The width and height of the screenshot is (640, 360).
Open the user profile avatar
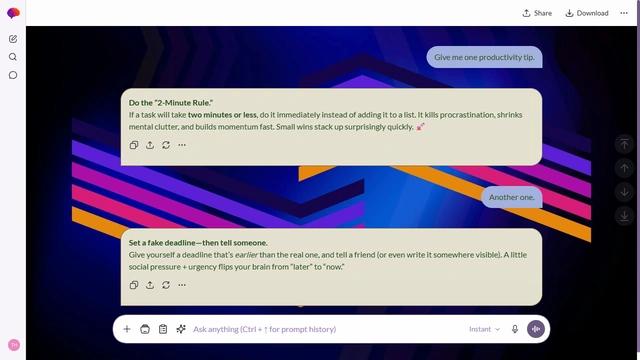(x=14, y=345)
